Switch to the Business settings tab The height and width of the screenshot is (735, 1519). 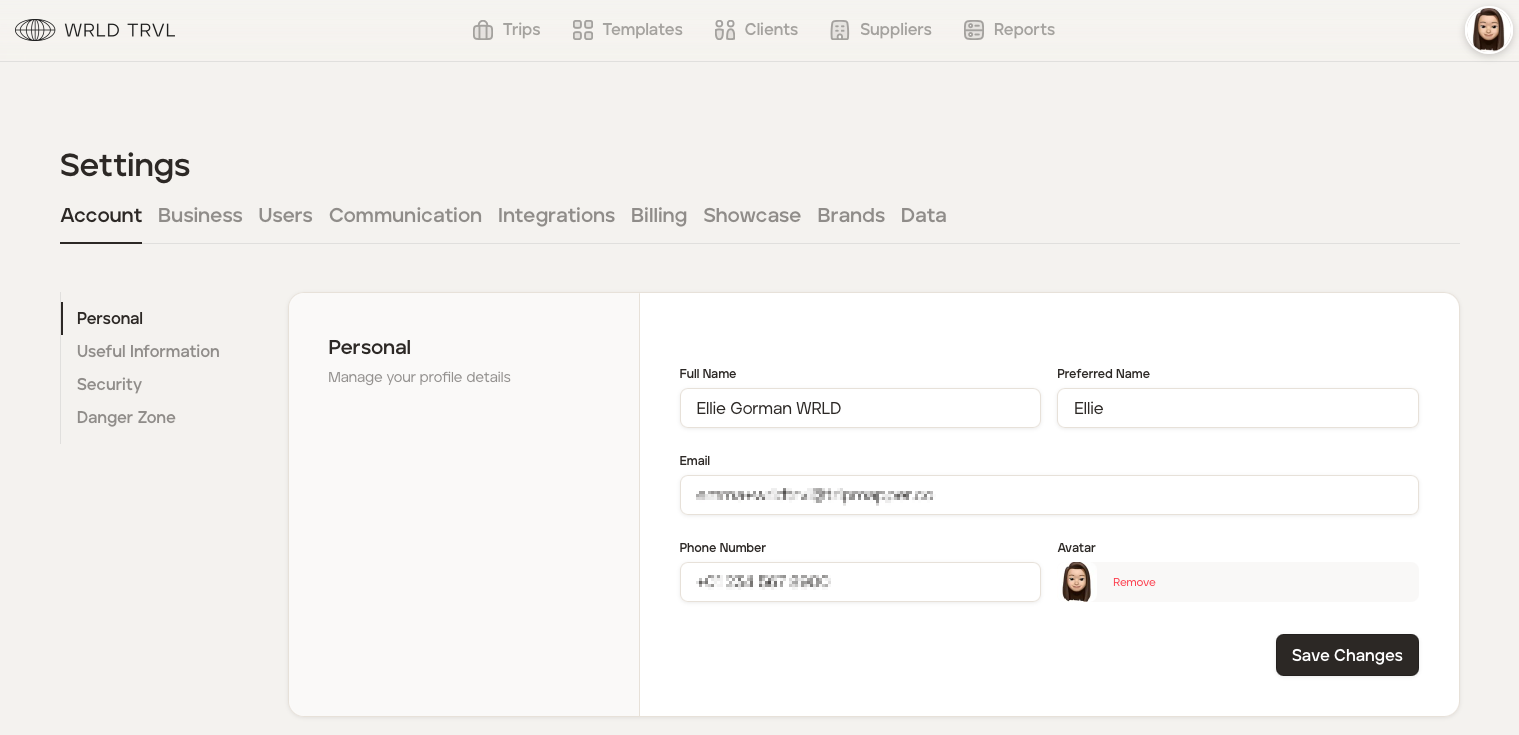point(200,215)
